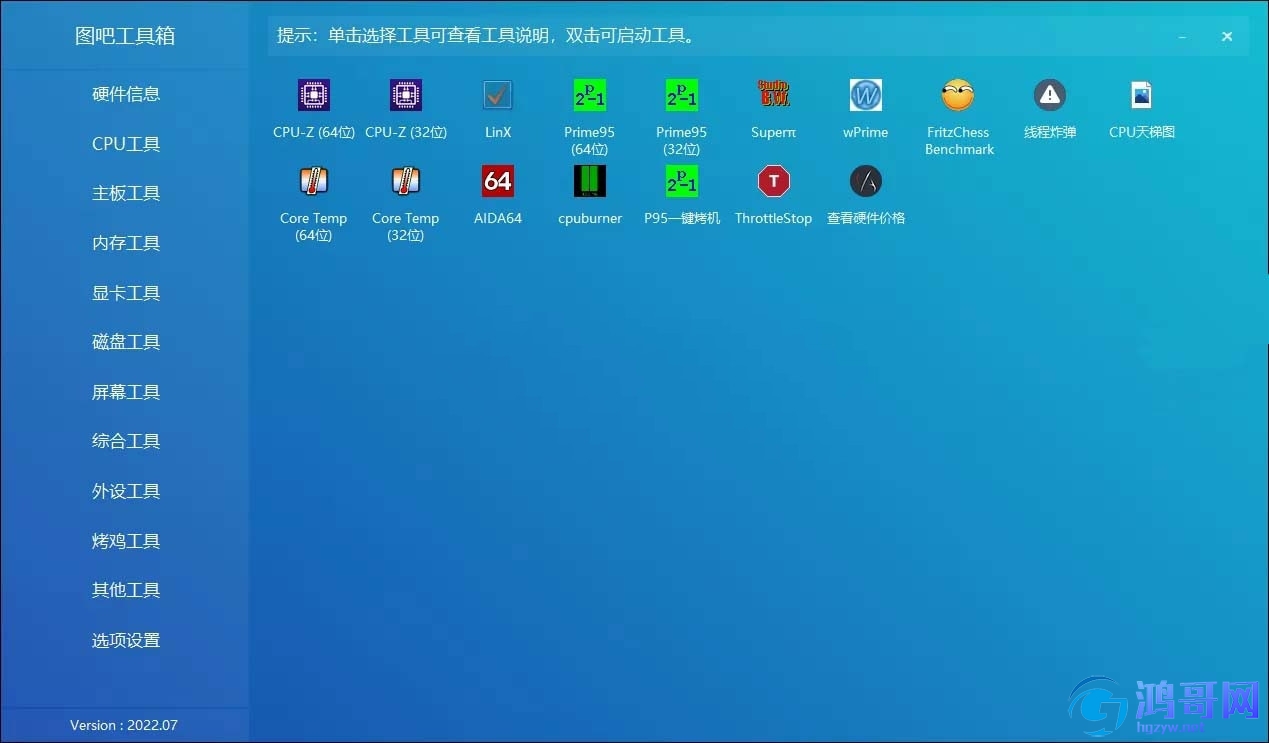This screenshot has height=743, width=1269.
Task: Go to the 外设工具 category
Action: tap(126, 491)
